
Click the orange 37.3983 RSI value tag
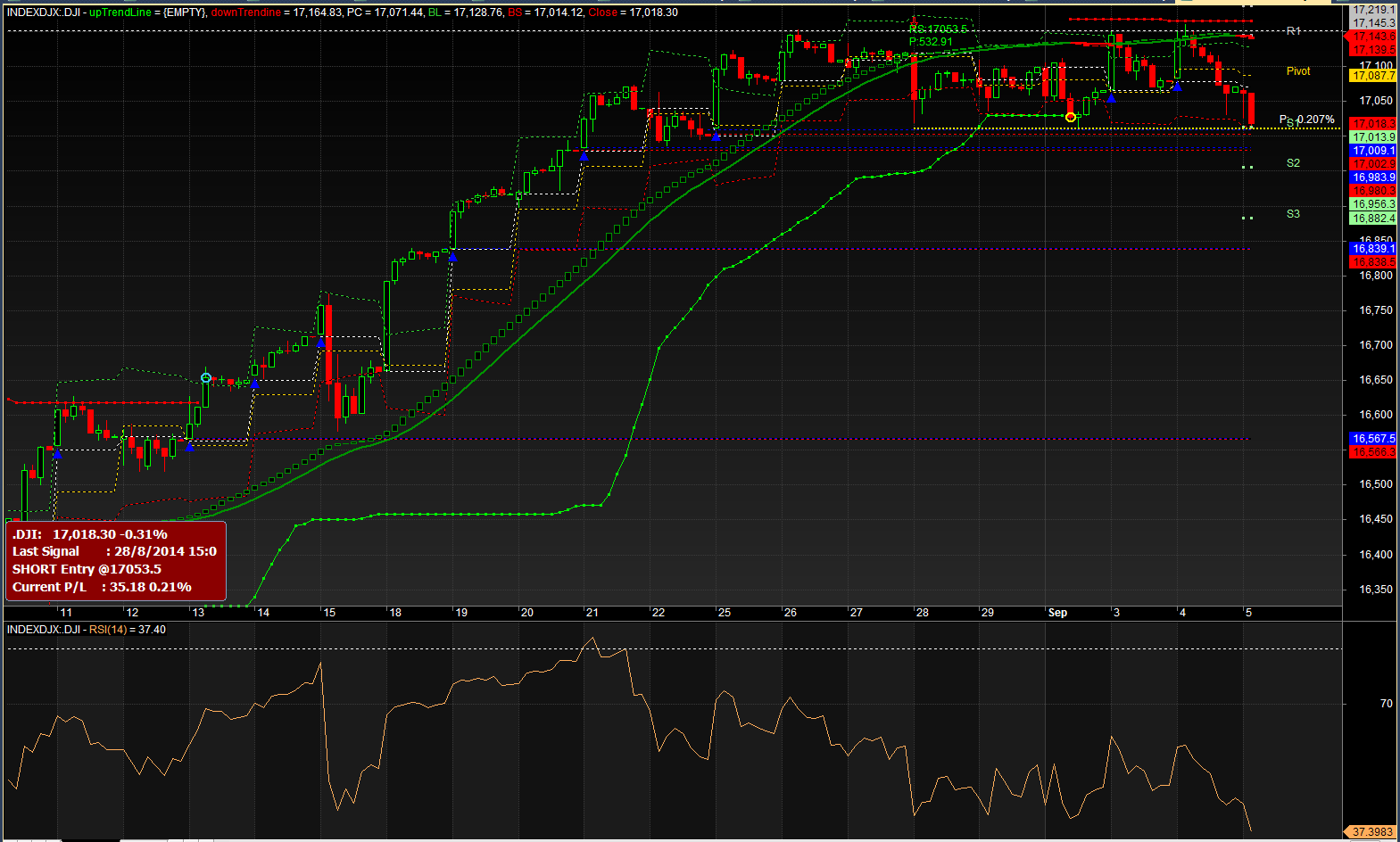point(1371,832)
